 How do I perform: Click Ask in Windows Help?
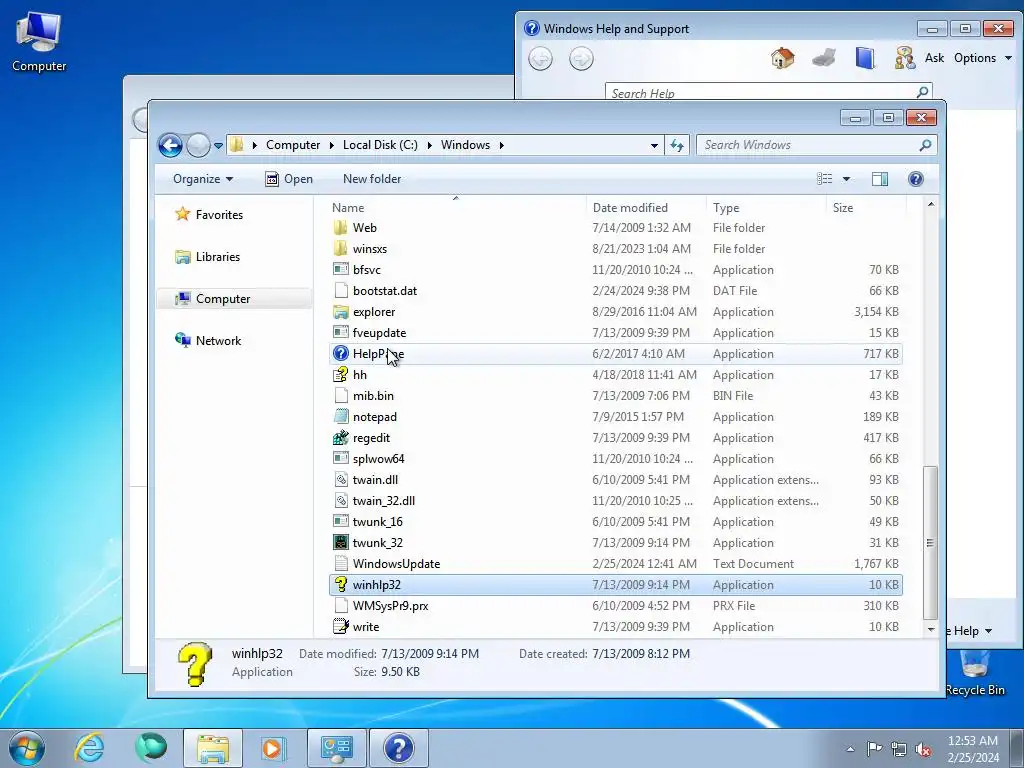[x=934, y=58]
